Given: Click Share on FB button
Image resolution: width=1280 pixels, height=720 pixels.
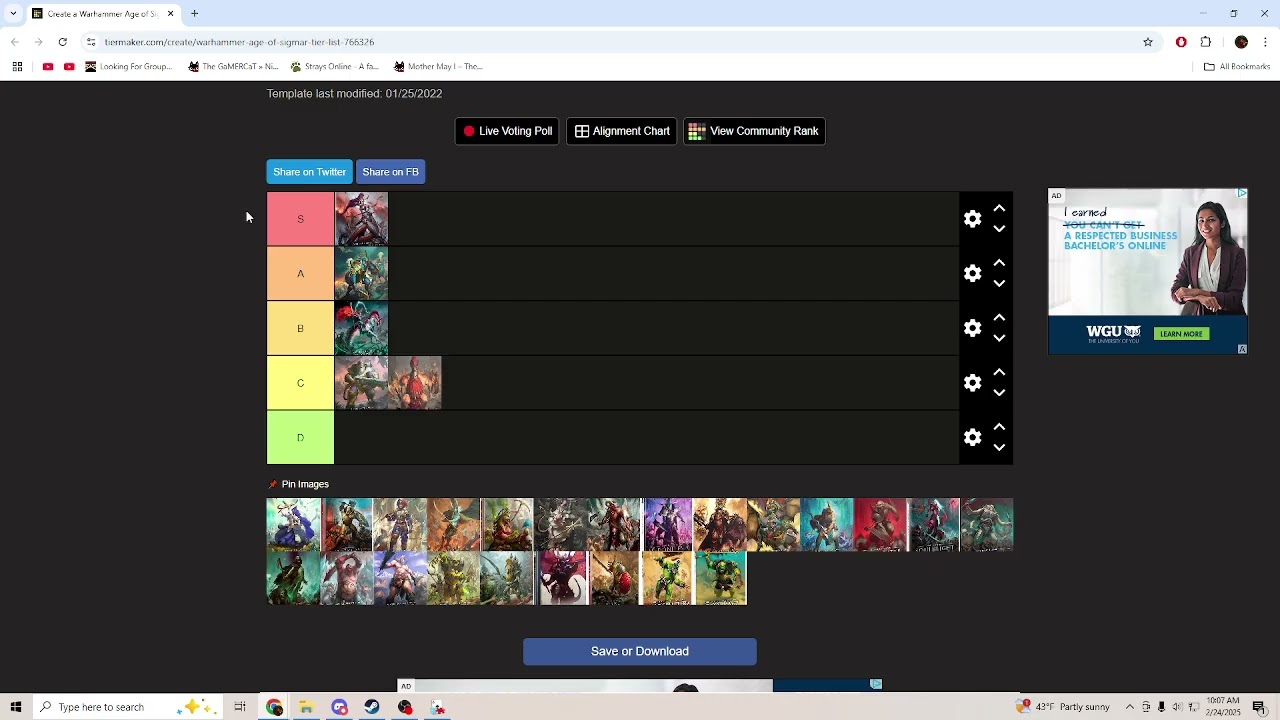Looking at the screenshot, I should tap(390, 172).
